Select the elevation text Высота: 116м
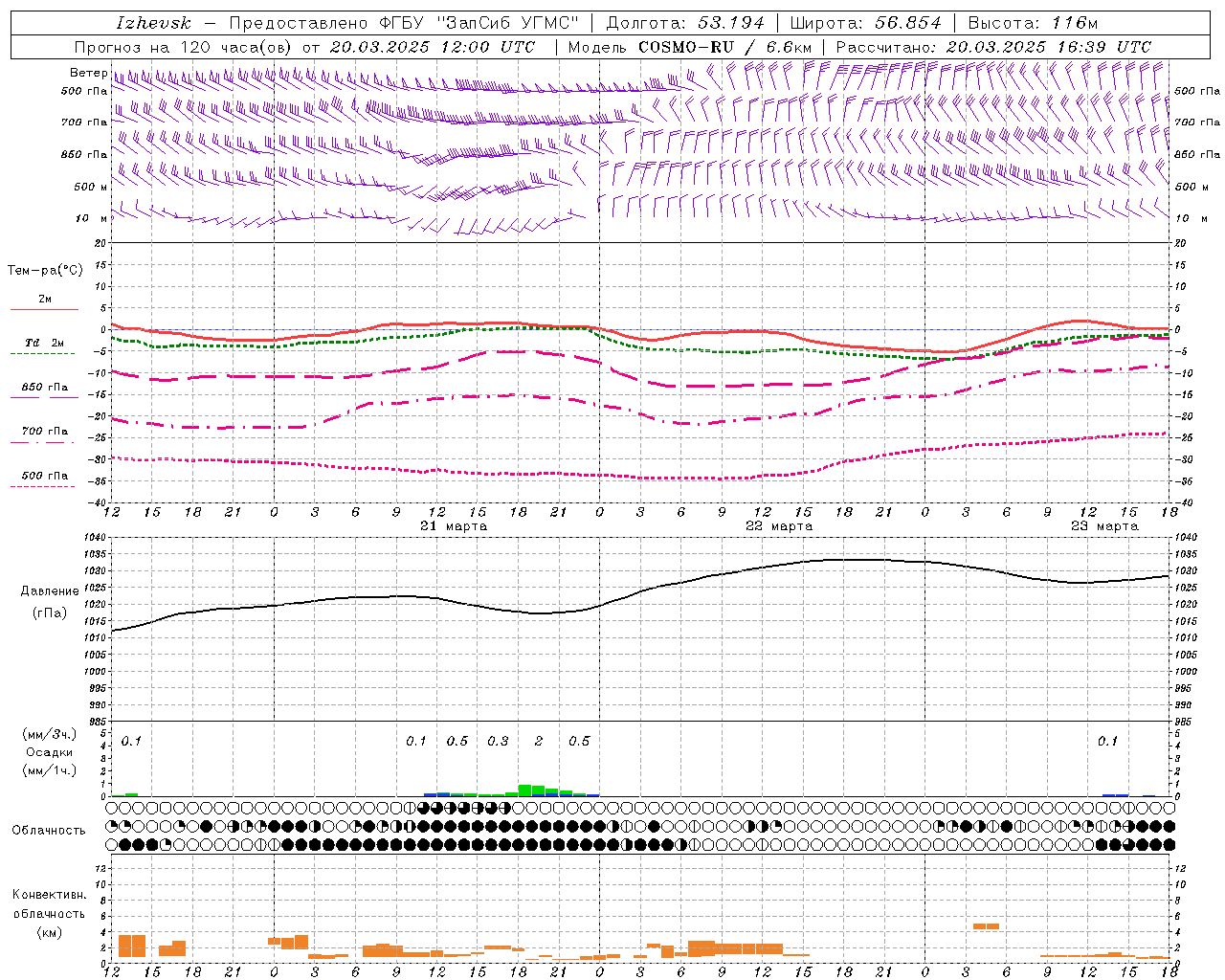This screenshot has height=980, width=1225. 1033,23
